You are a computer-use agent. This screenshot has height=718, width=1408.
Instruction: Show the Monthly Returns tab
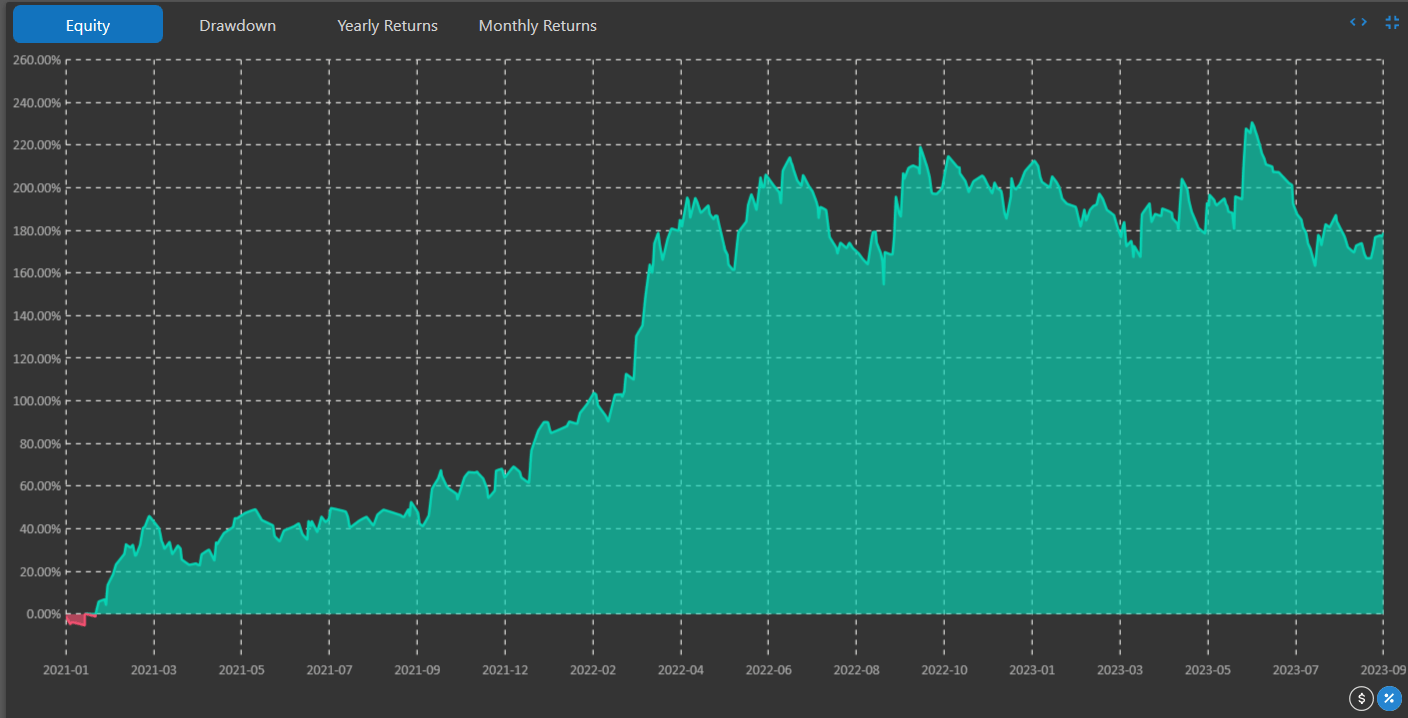point(538,25)
